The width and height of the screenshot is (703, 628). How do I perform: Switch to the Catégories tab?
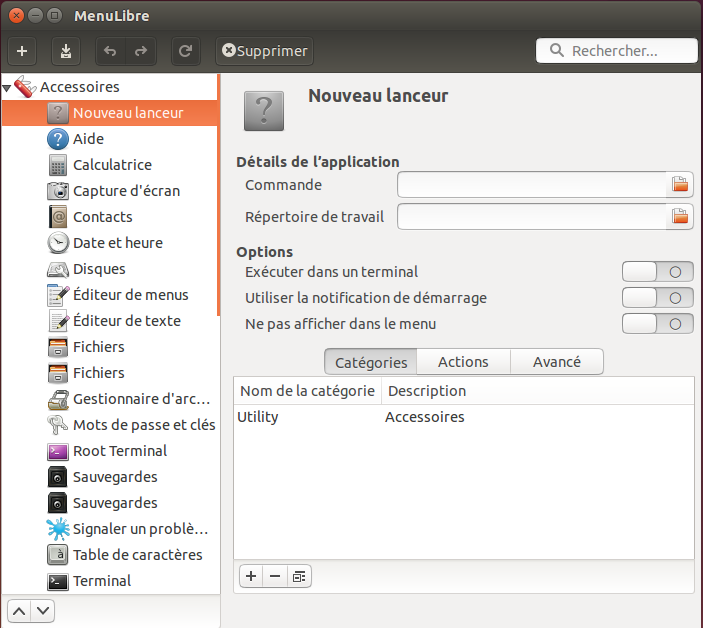371,362
